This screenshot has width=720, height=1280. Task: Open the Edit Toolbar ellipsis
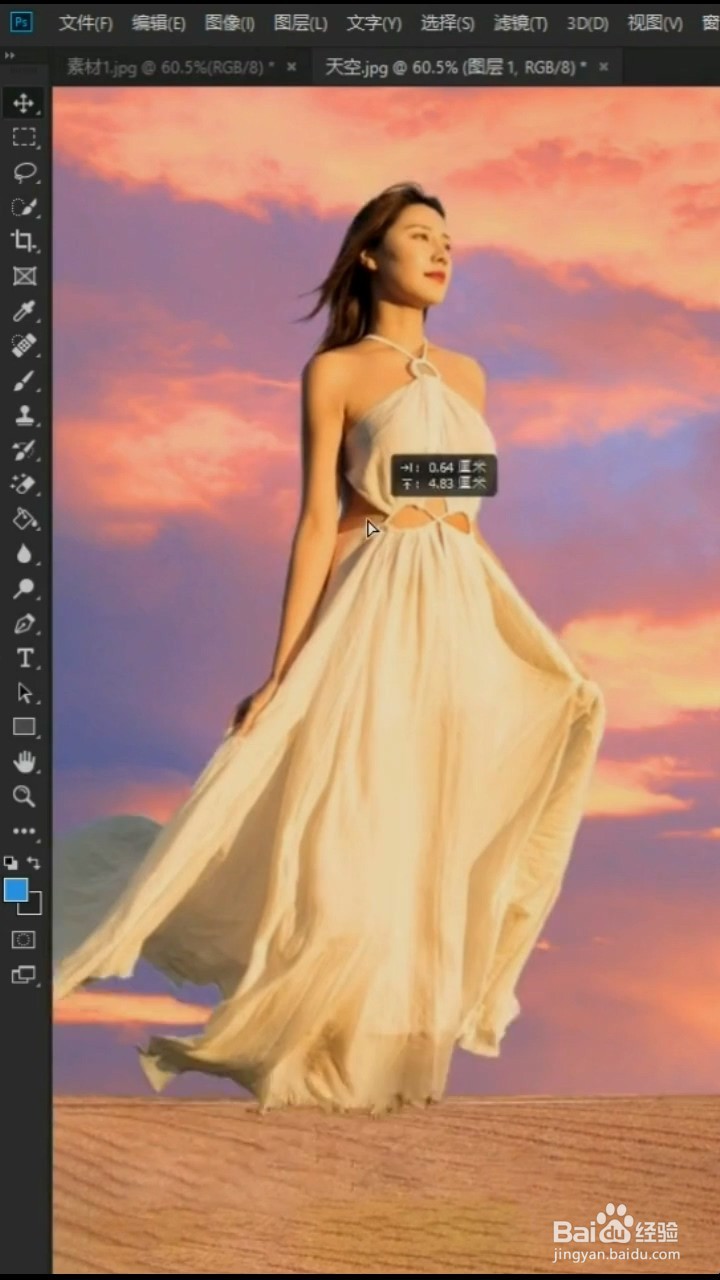[x=24, y=831]
